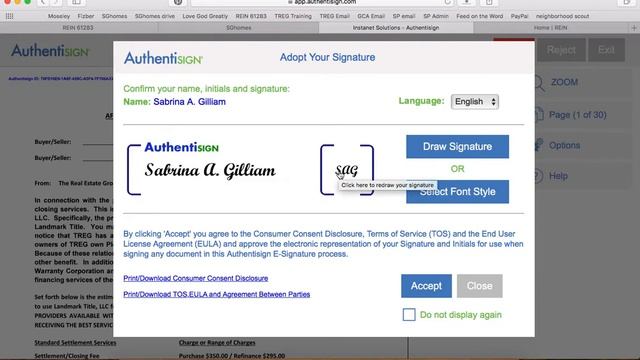Click the Adopt Your Signature heading
This screenshot has width=640, height=360.
click(327, 57)
